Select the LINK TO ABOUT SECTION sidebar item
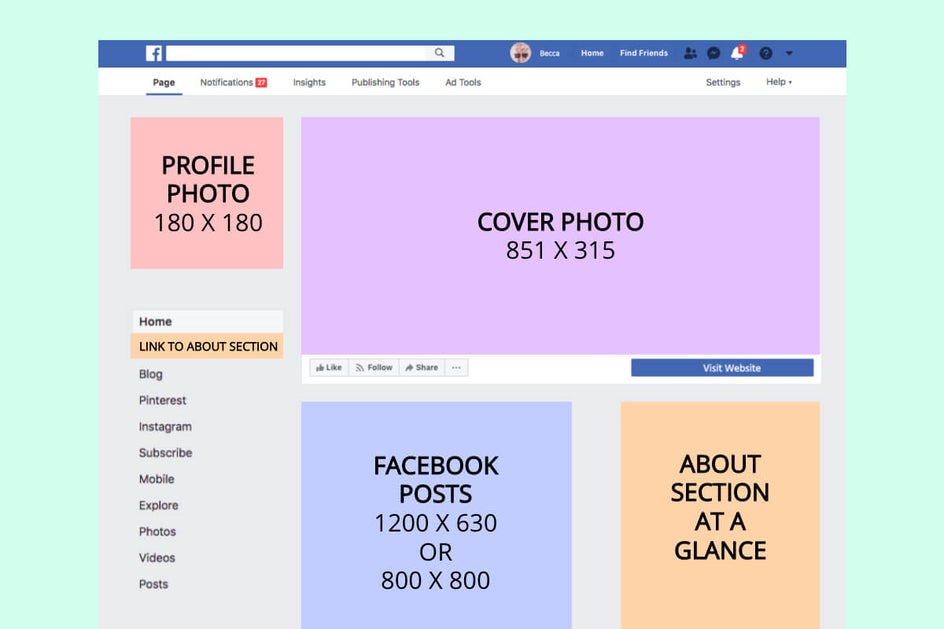This screenshot has width=944, height=629. click(x=207, y=345)
